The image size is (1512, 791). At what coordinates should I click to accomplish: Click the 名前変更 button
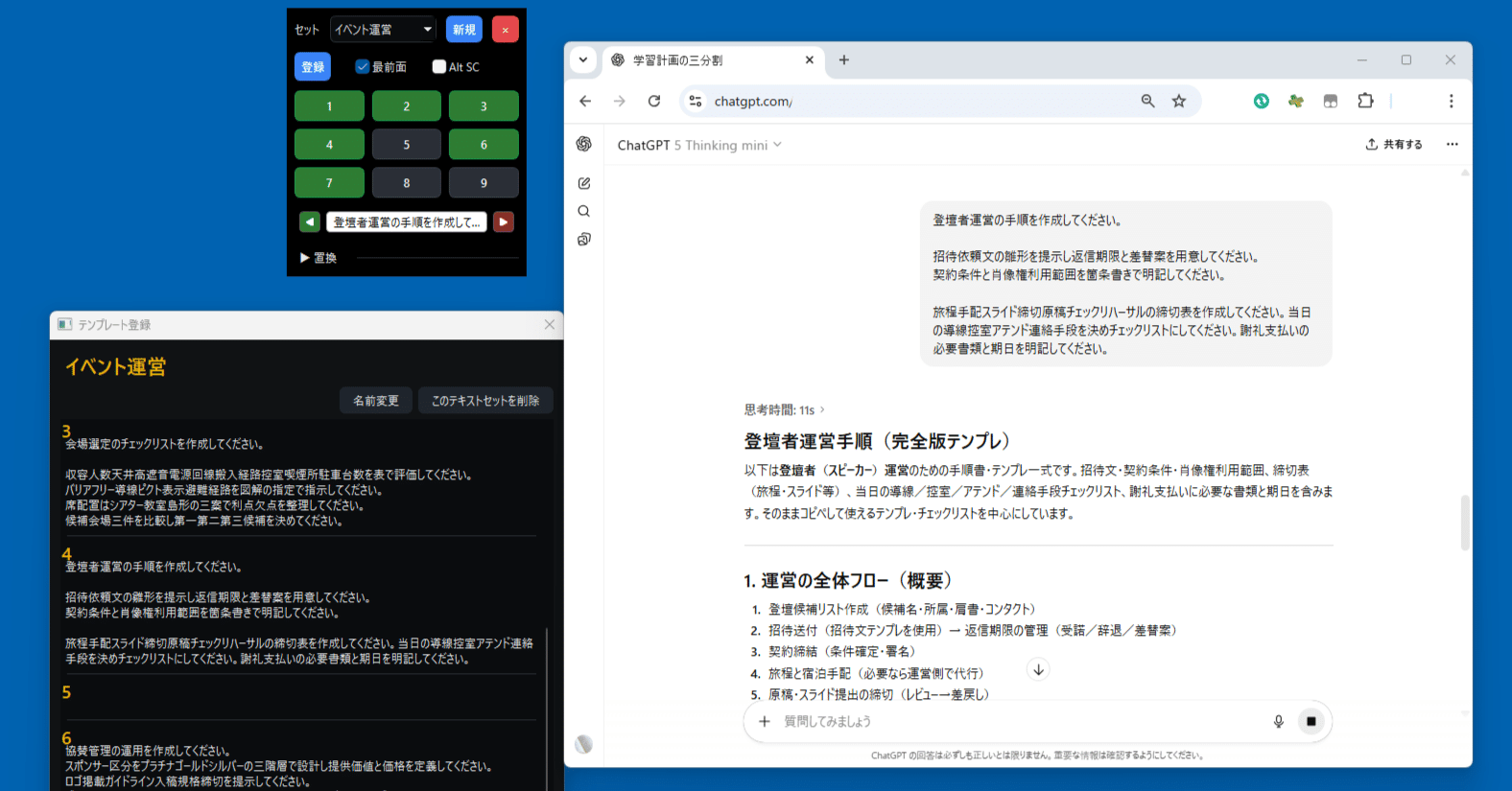(x=376, y=400)
